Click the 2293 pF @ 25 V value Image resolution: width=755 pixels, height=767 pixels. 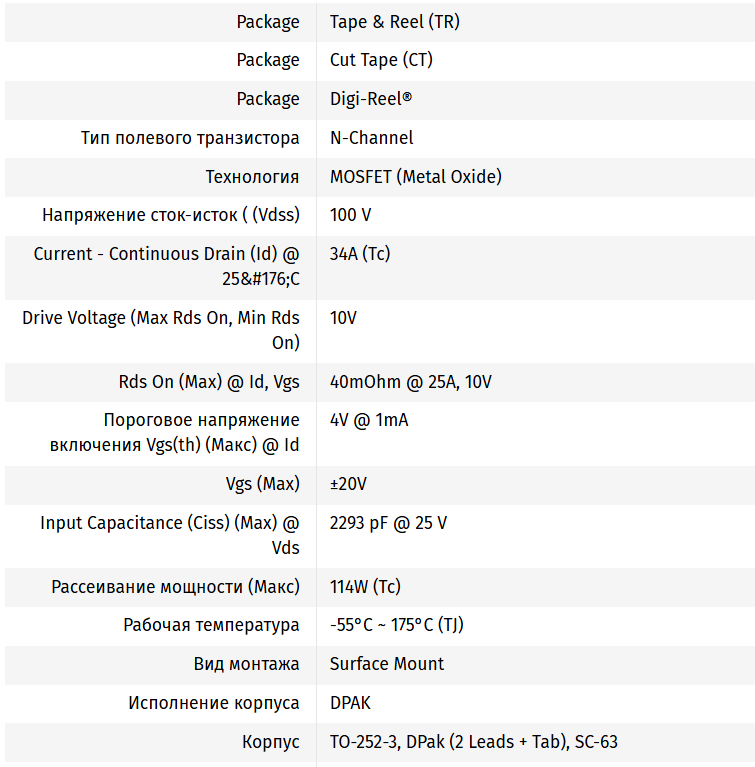pyautogui.click(x=389, y=523)
